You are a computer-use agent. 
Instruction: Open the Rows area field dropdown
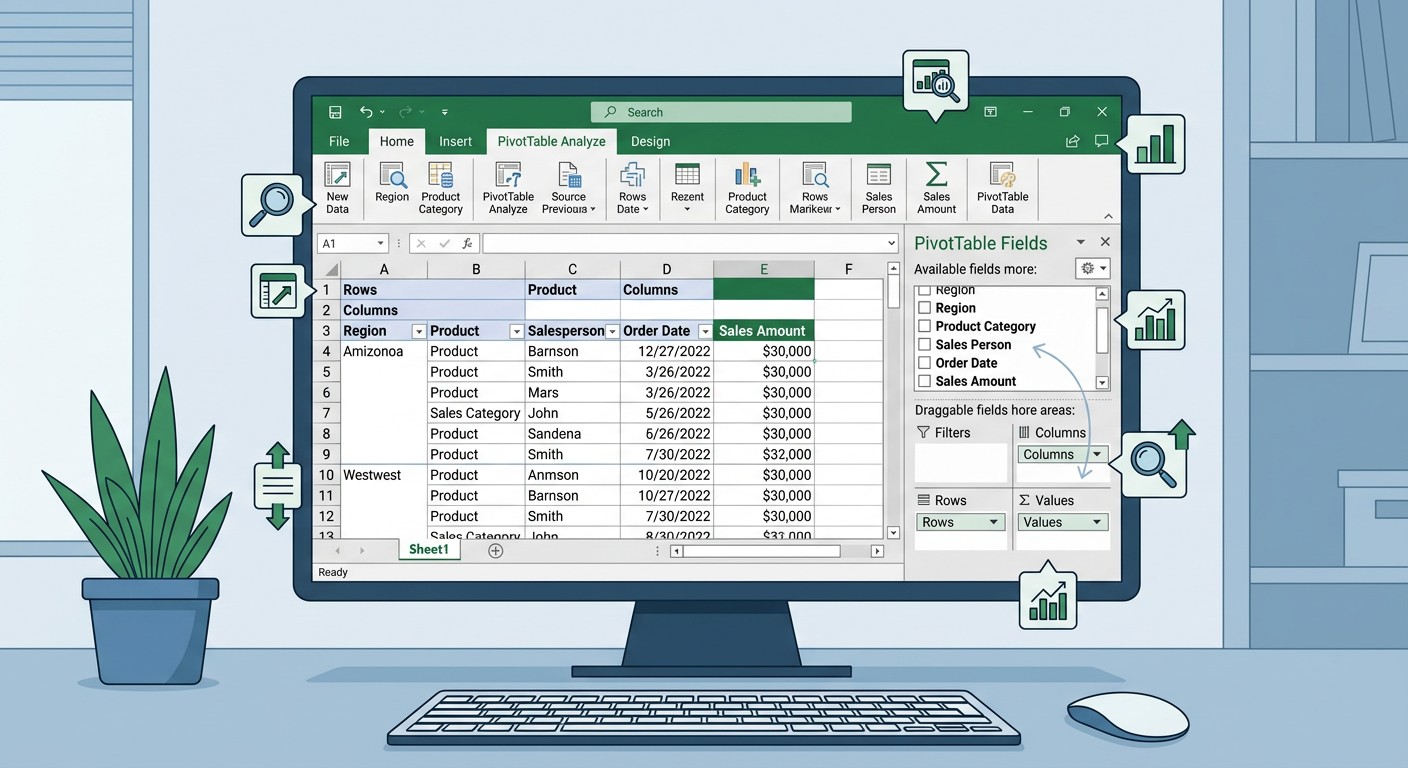[x=994, y=522]
